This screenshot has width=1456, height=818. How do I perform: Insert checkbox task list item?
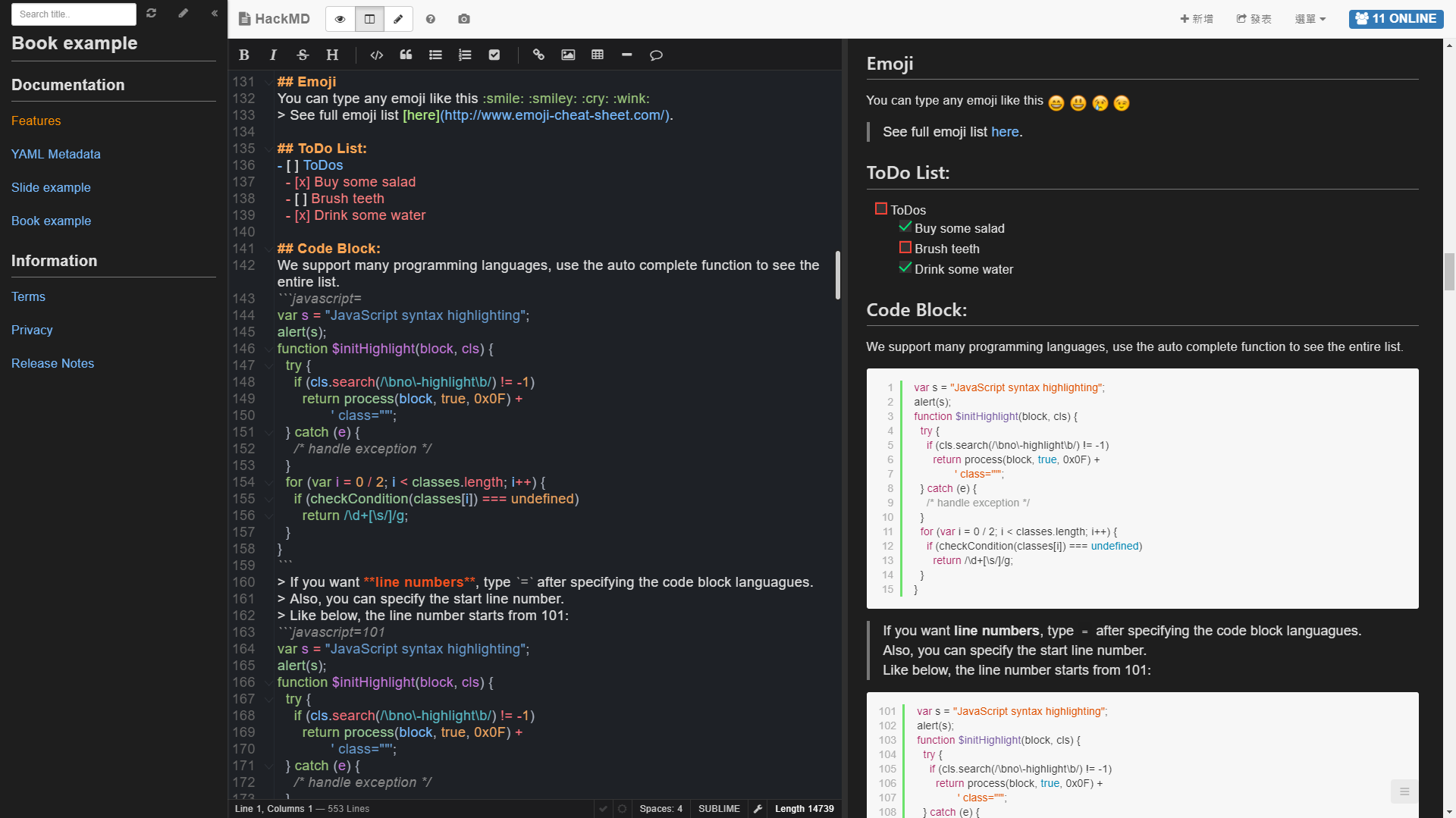494,55
